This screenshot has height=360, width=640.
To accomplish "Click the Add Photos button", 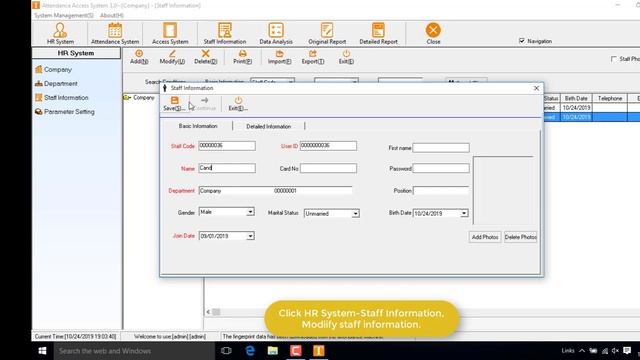I will (485, 237).
